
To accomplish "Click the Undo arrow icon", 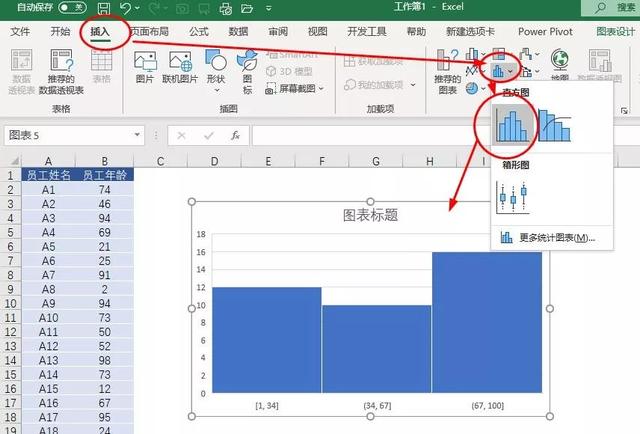I will coord(125,8).
